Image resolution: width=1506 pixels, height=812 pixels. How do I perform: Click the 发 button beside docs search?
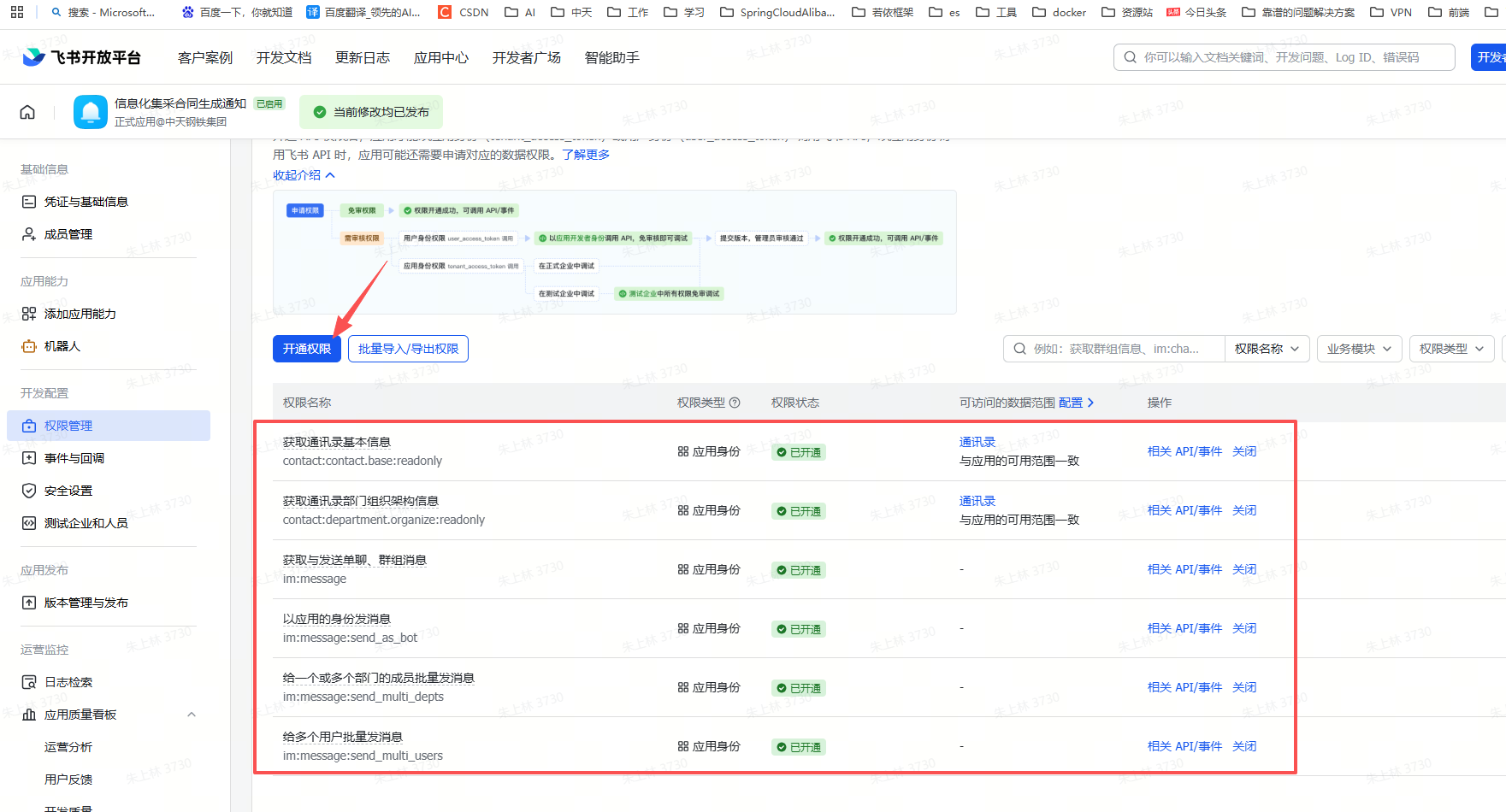tap(1489, 57)
